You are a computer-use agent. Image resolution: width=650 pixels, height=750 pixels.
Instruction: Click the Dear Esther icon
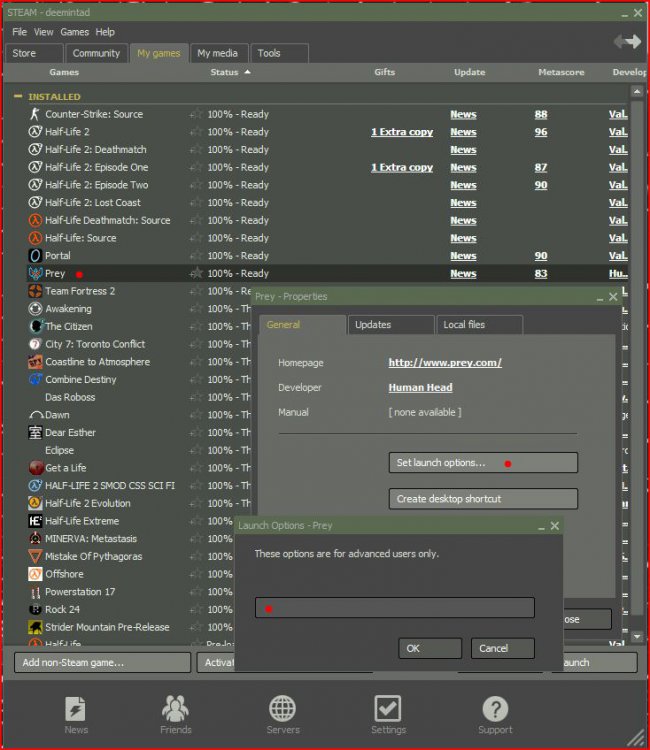[35, 433]
